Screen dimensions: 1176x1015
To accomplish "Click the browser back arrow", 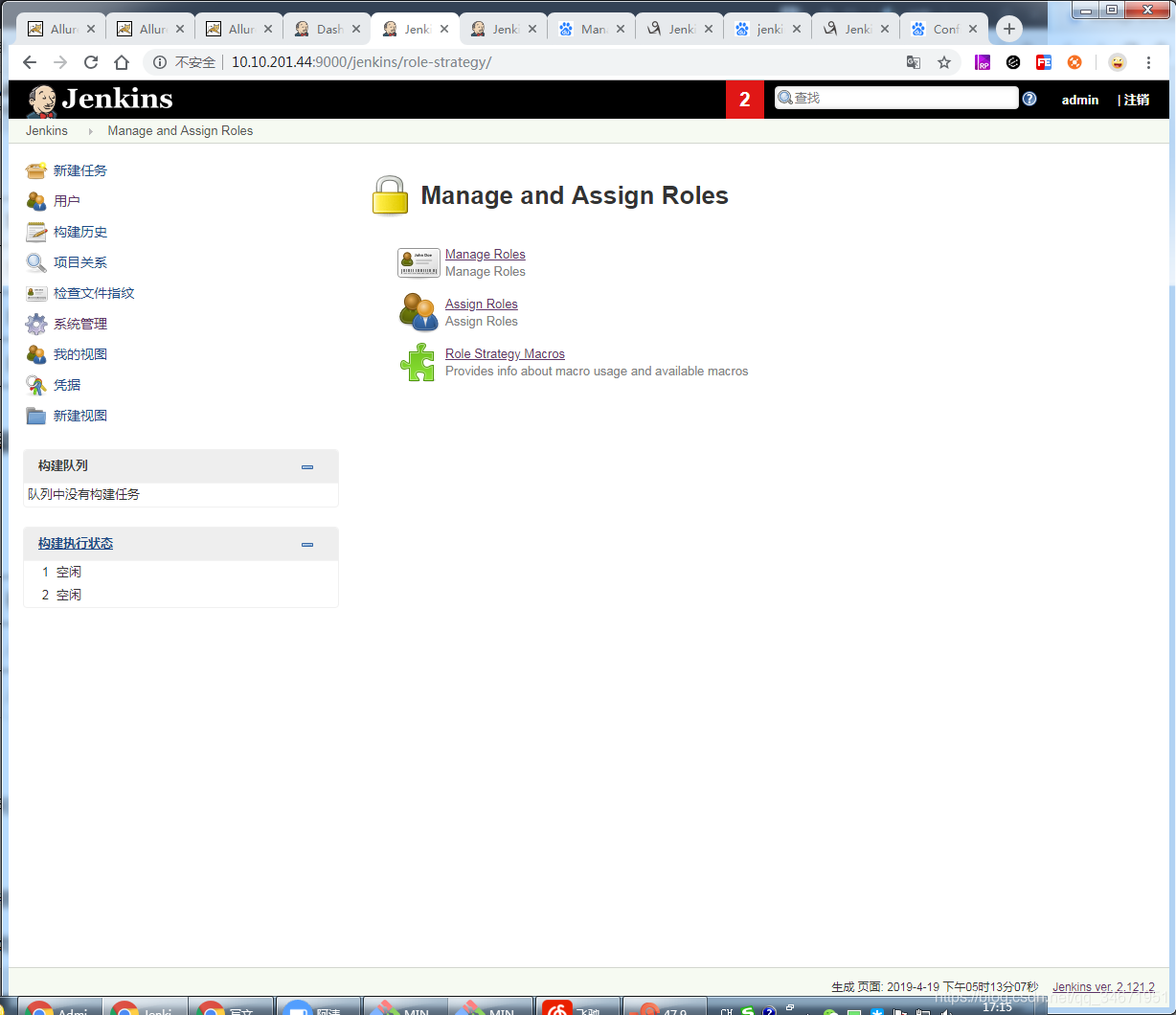I will point(30,62).
